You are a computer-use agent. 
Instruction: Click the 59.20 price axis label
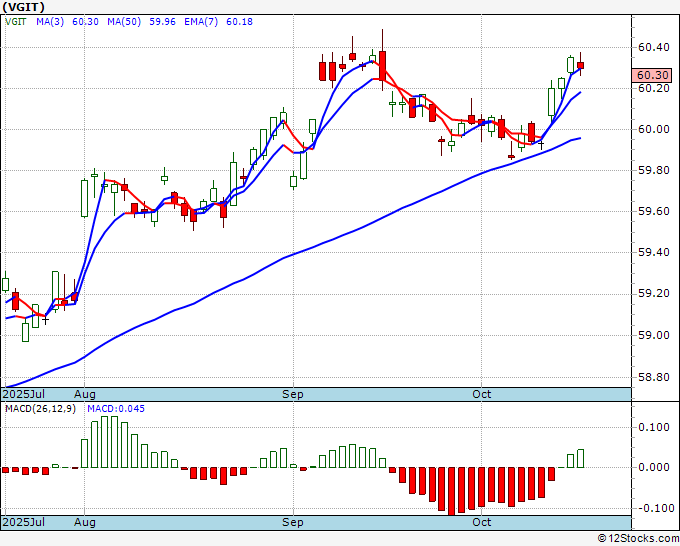coord(654,294)
